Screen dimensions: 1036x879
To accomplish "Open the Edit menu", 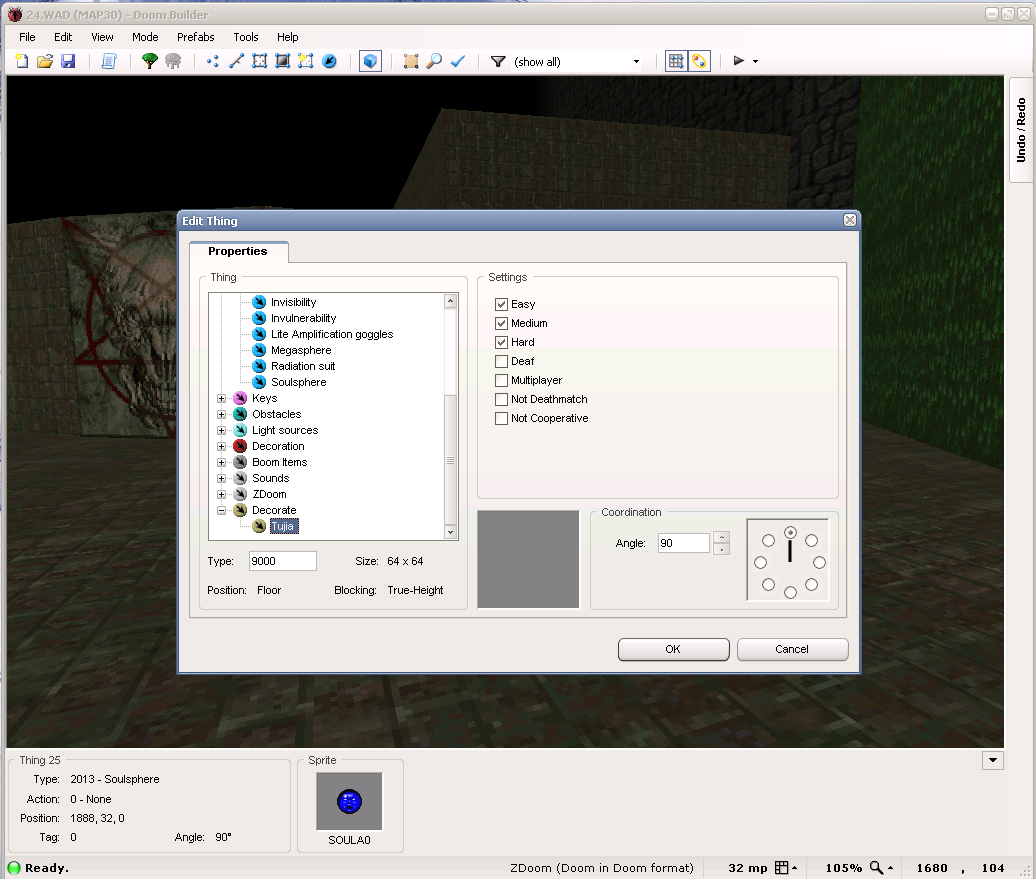I will click(63, 37).
